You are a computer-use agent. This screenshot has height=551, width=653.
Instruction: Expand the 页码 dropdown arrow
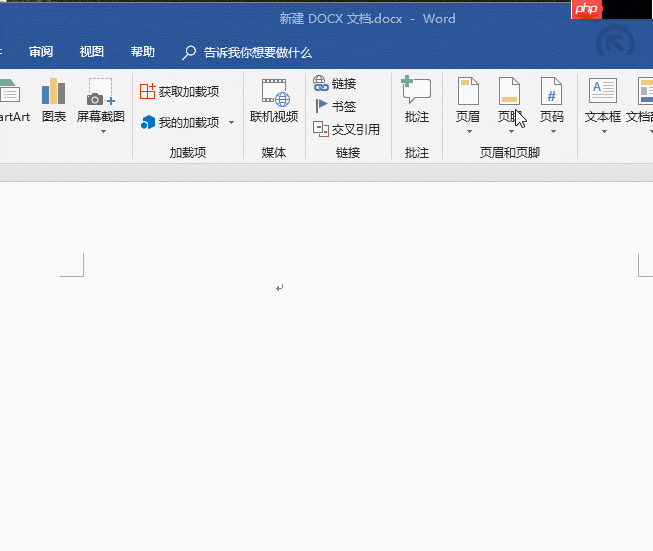point(553,132)
